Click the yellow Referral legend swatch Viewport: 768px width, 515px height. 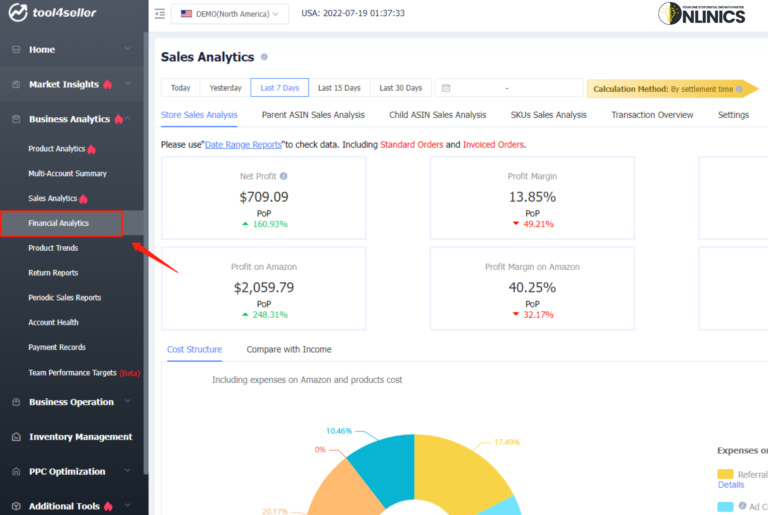[725, 474]
